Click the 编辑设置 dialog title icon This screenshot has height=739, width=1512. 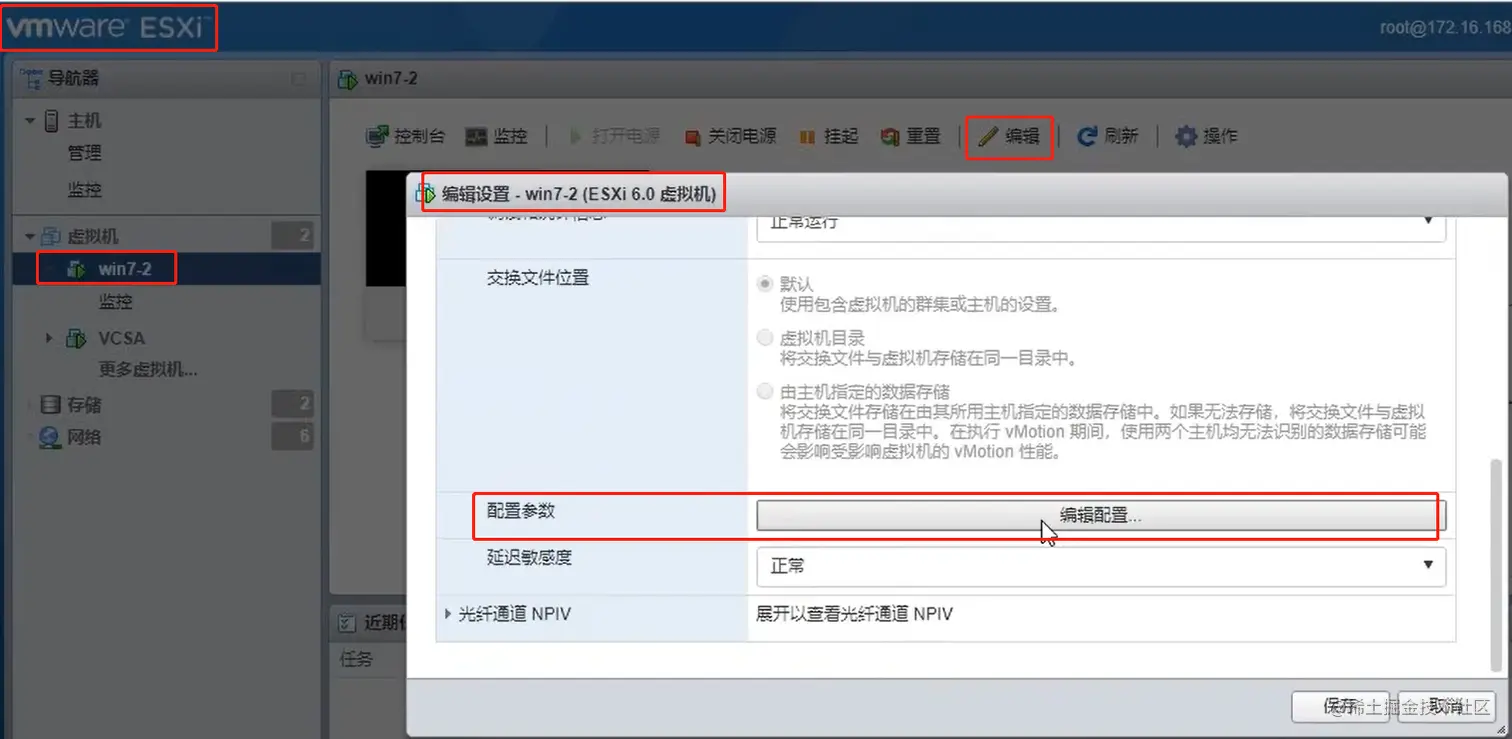click(426, 194)
